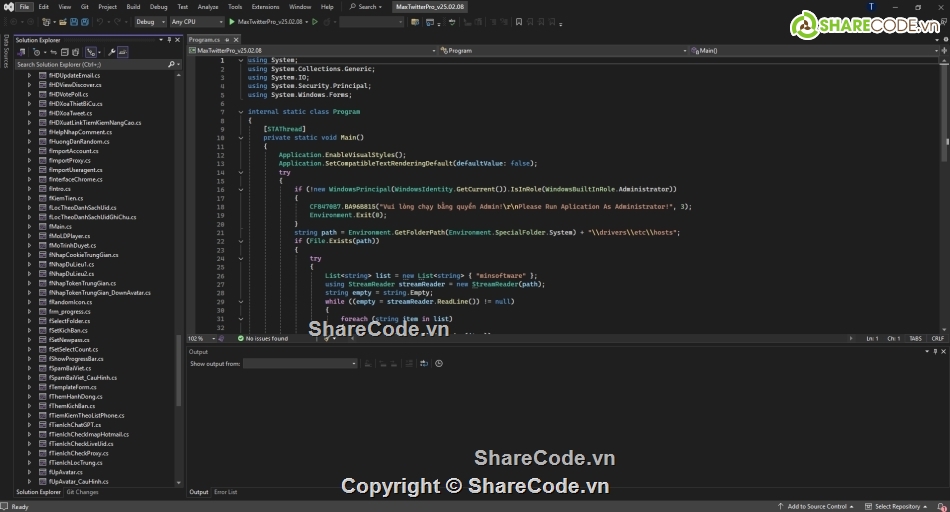The height and width of the screenshot is (512, 950).
Task: Click the Save All icon in the toolbar
Action: click(85, 22)
